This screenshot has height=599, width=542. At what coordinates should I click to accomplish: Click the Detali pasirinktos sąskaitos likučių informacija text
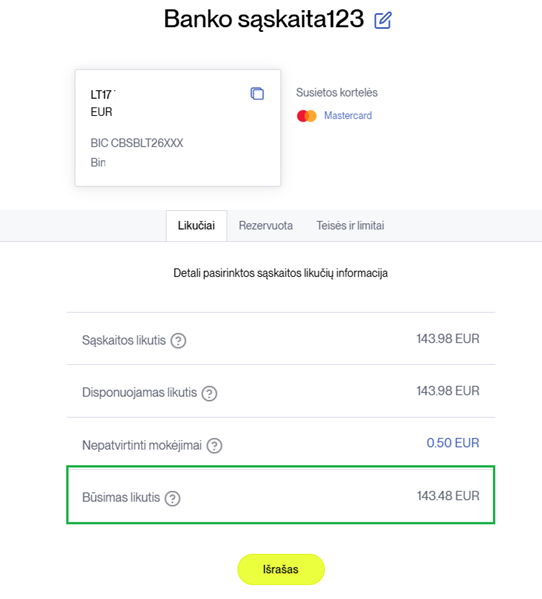pyautogui.click(x=281, y=273)
